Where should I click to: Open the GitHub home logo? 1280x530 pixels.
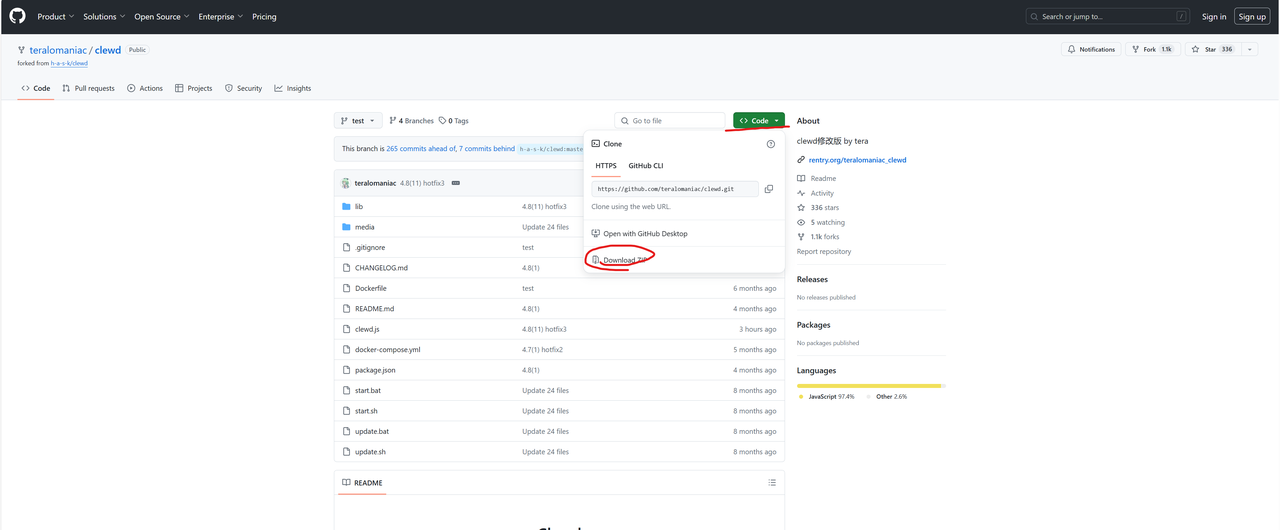tap(17, 16)
